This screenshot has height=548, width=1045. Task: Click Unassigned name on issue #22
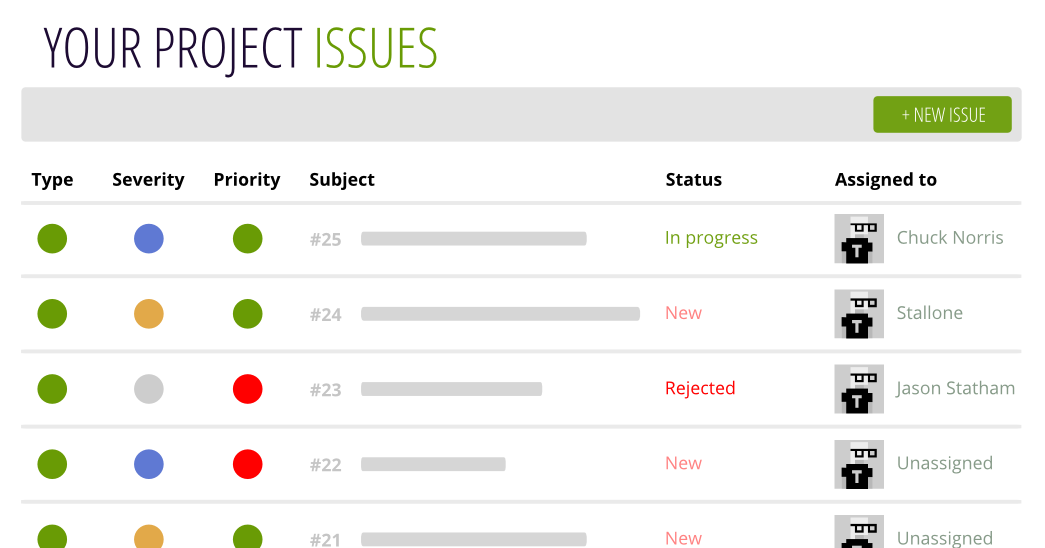coord(944,463)
